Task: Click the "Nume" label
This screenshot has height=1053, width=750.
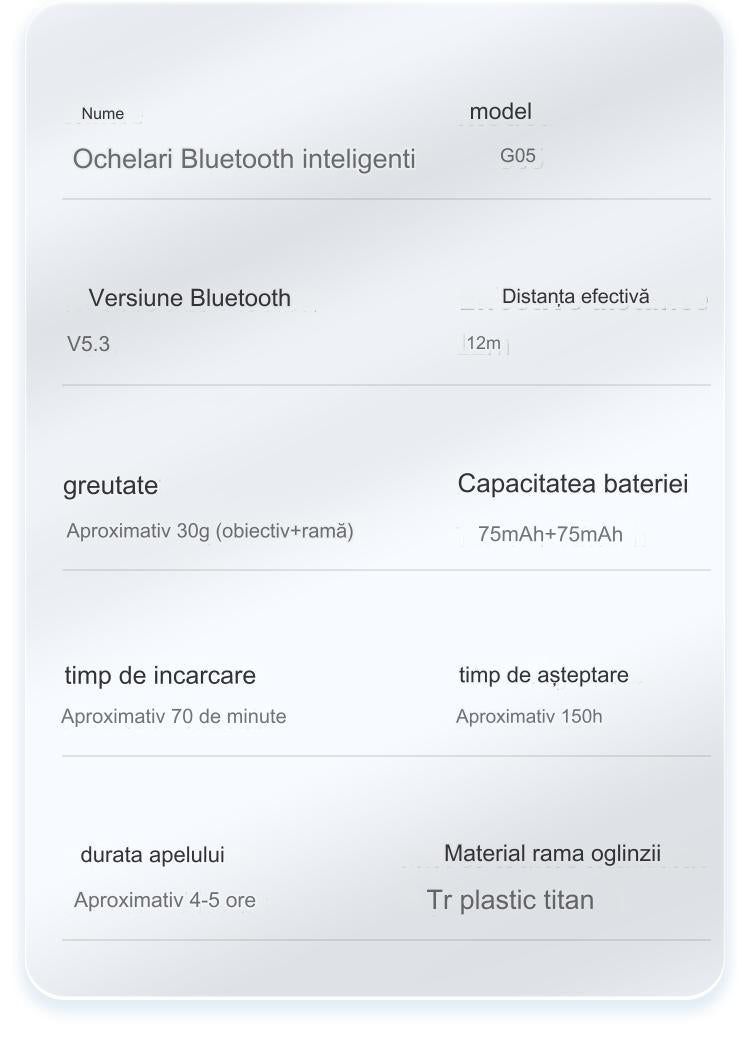Action: tap(103, 114)
